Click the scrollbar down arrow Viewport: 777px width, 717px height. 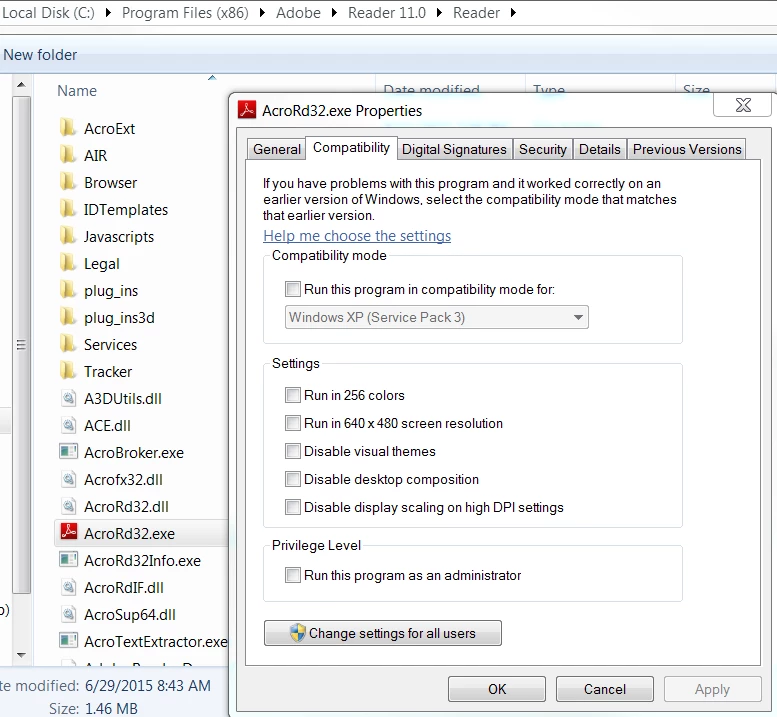[21, 655]
